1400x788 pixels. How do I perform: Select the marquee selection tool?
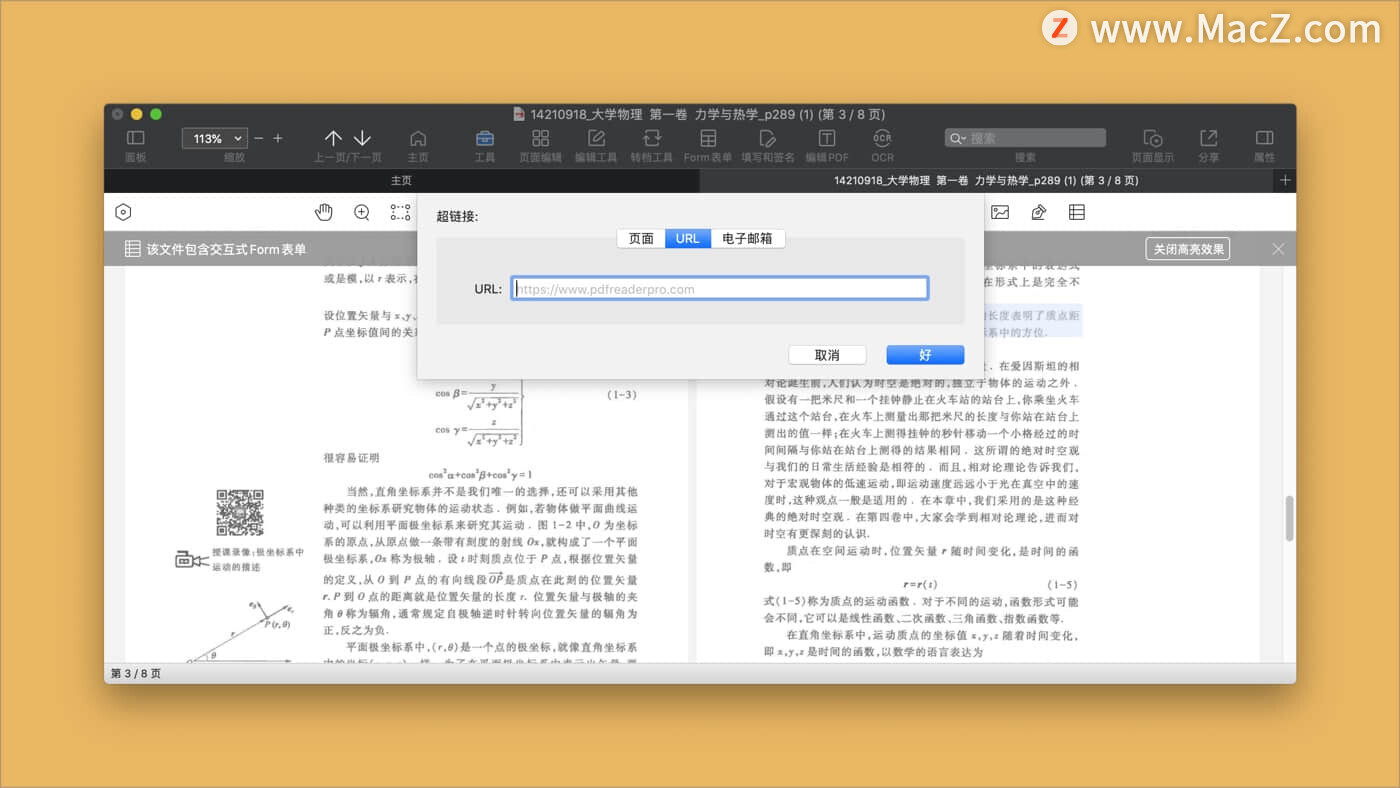(x=400, y=212)
